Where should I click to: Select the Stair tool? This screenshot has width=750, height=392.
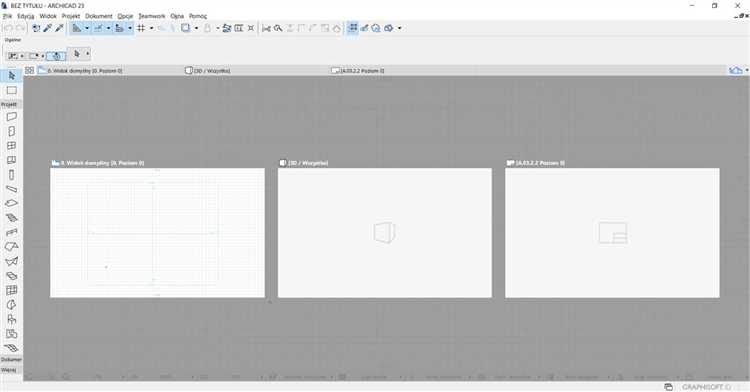(11, 218)
